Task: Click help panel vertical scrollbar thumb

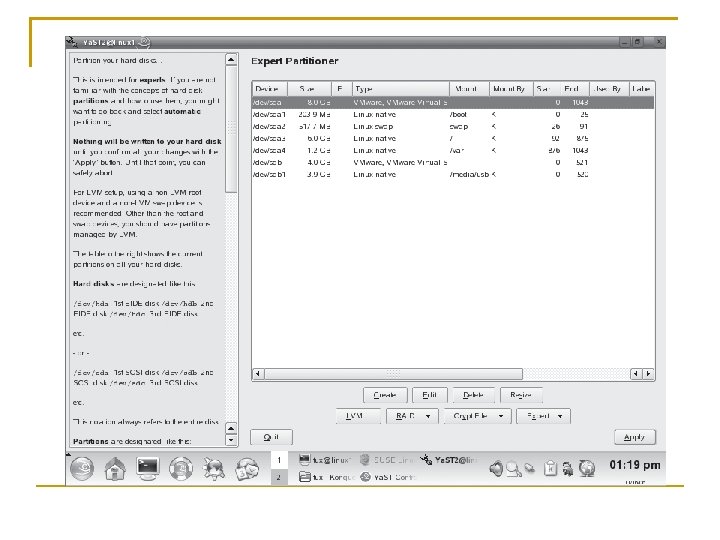Action: [x=231, y=129]
